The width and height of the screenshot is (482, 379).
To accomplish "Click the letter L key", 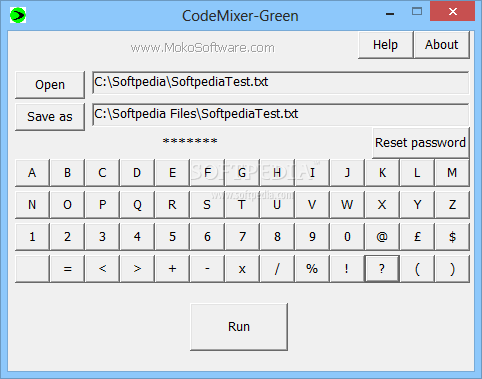I will click(417, 173).
